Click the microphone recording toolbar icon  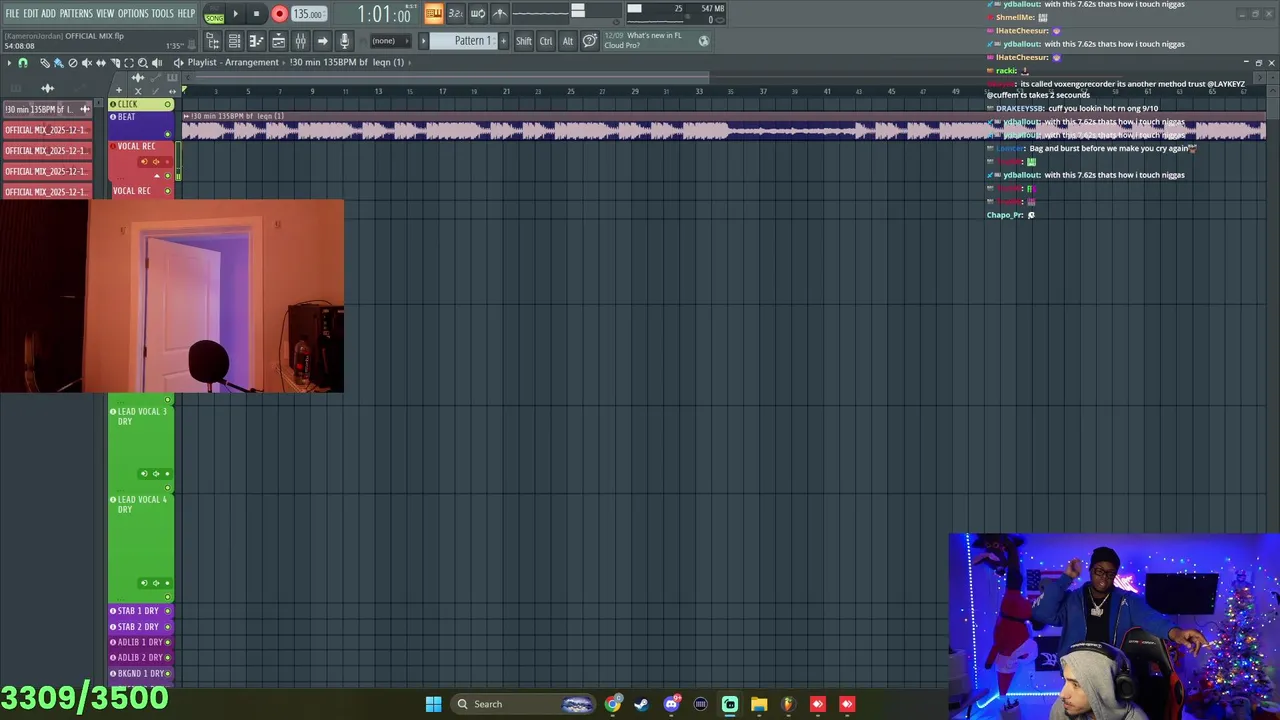click(x=344, y=41)
